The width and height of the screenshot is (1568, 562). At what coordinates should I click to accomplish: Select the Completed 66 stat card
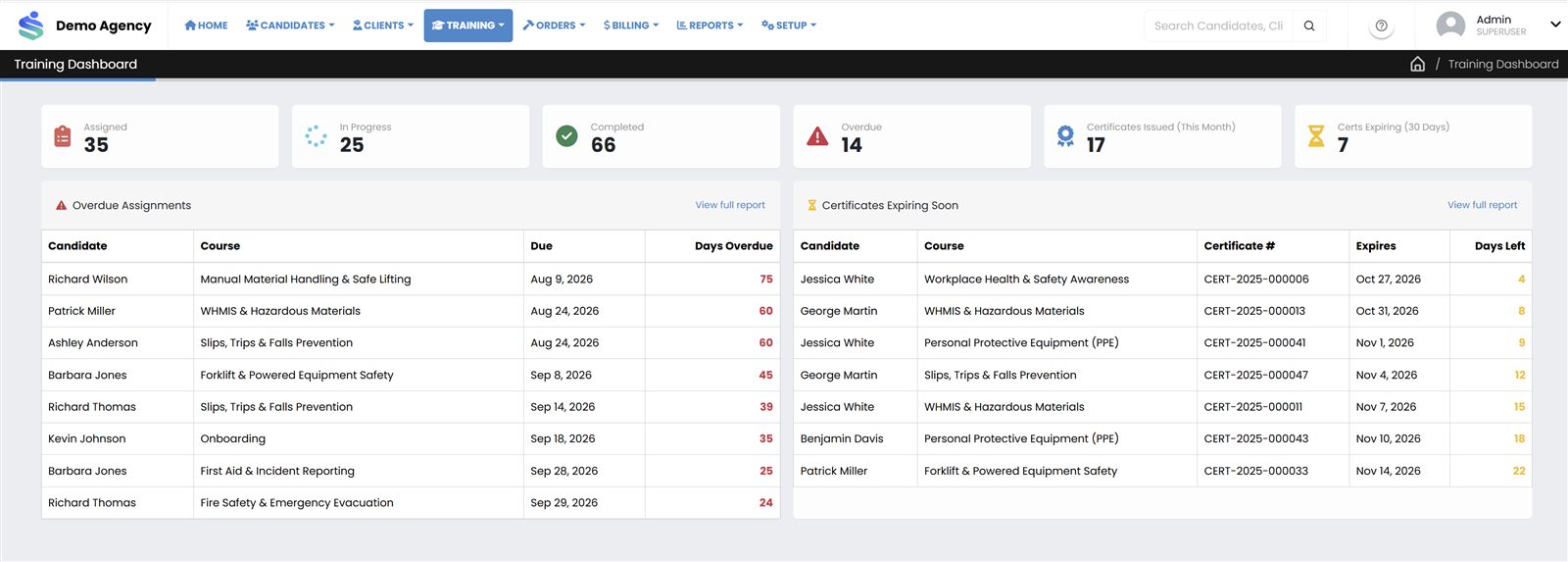pyautogui.click(x=661, y=136)
